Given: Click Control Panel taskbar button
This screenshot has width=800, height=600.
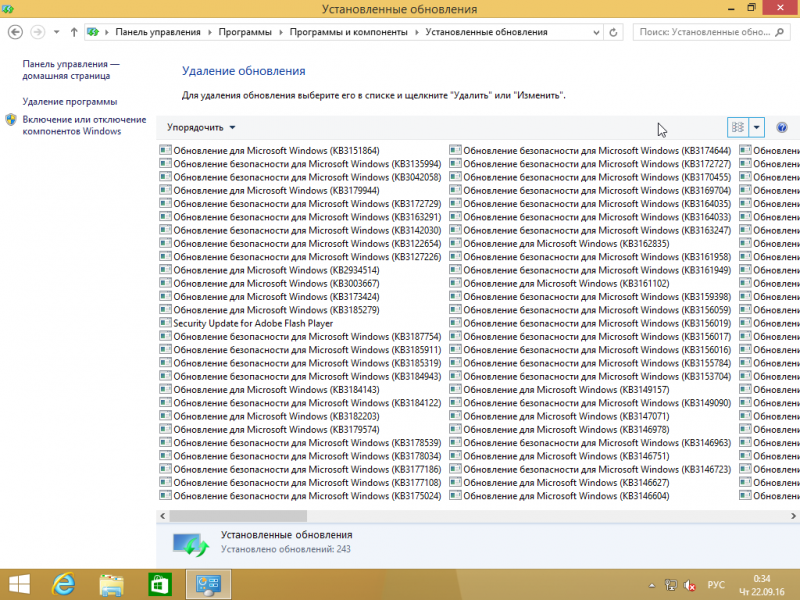Looking at the screenshot, I should 208,585.
